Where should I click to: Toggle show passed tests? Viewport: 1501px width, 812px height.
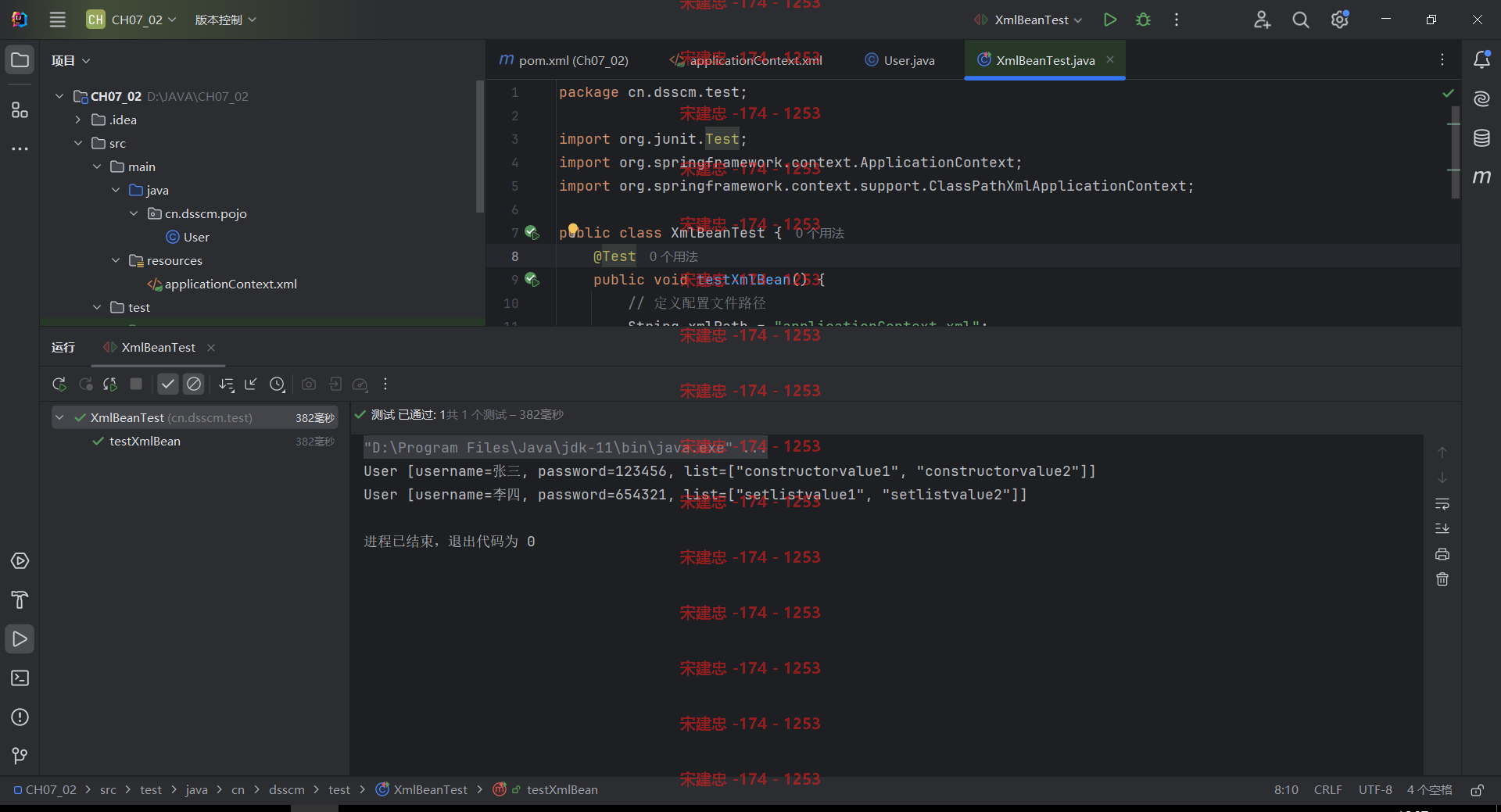[168, 384]
